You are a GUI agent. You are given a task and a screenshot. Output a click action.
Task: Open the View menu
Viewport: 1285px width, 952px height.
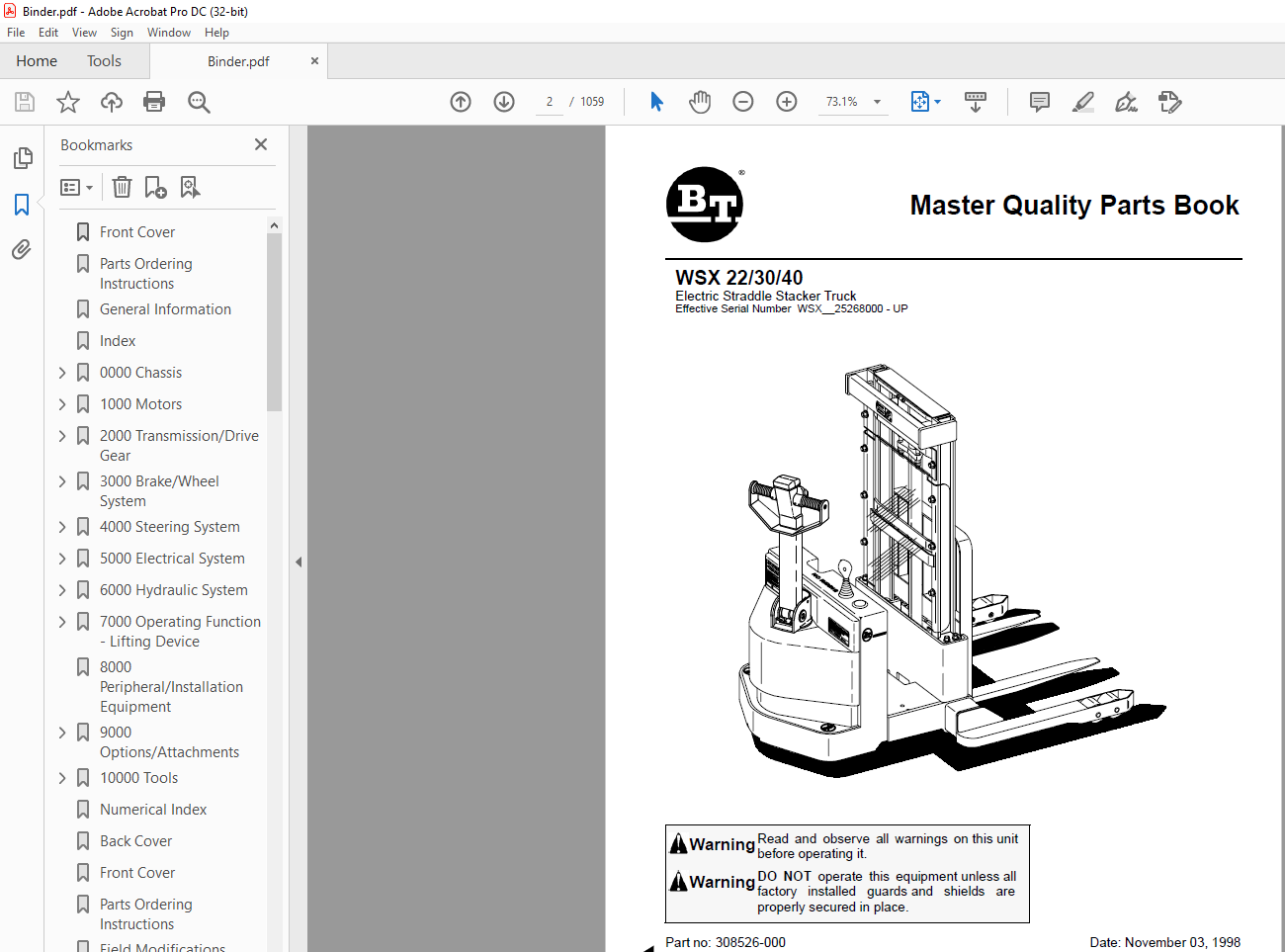[x=84, y=33]
